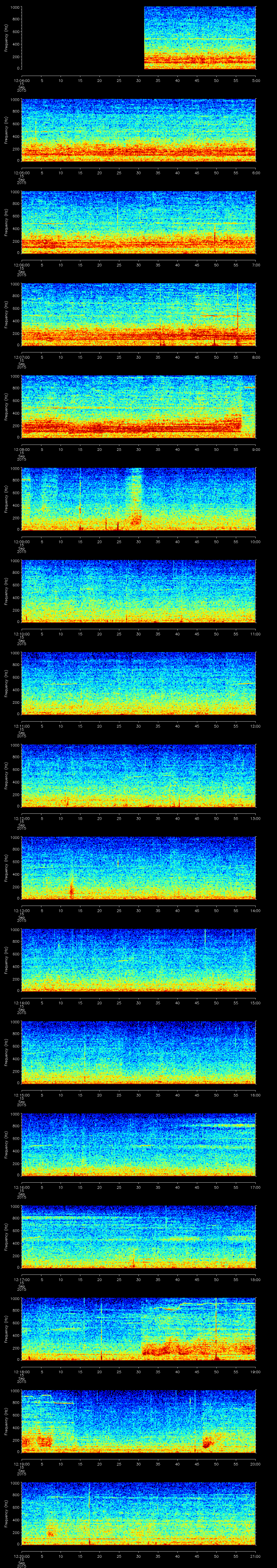Click the spectrogram panel beginning 12:09:00
The width and height of the screenshot is (277, 1568).
click(139, 499)
